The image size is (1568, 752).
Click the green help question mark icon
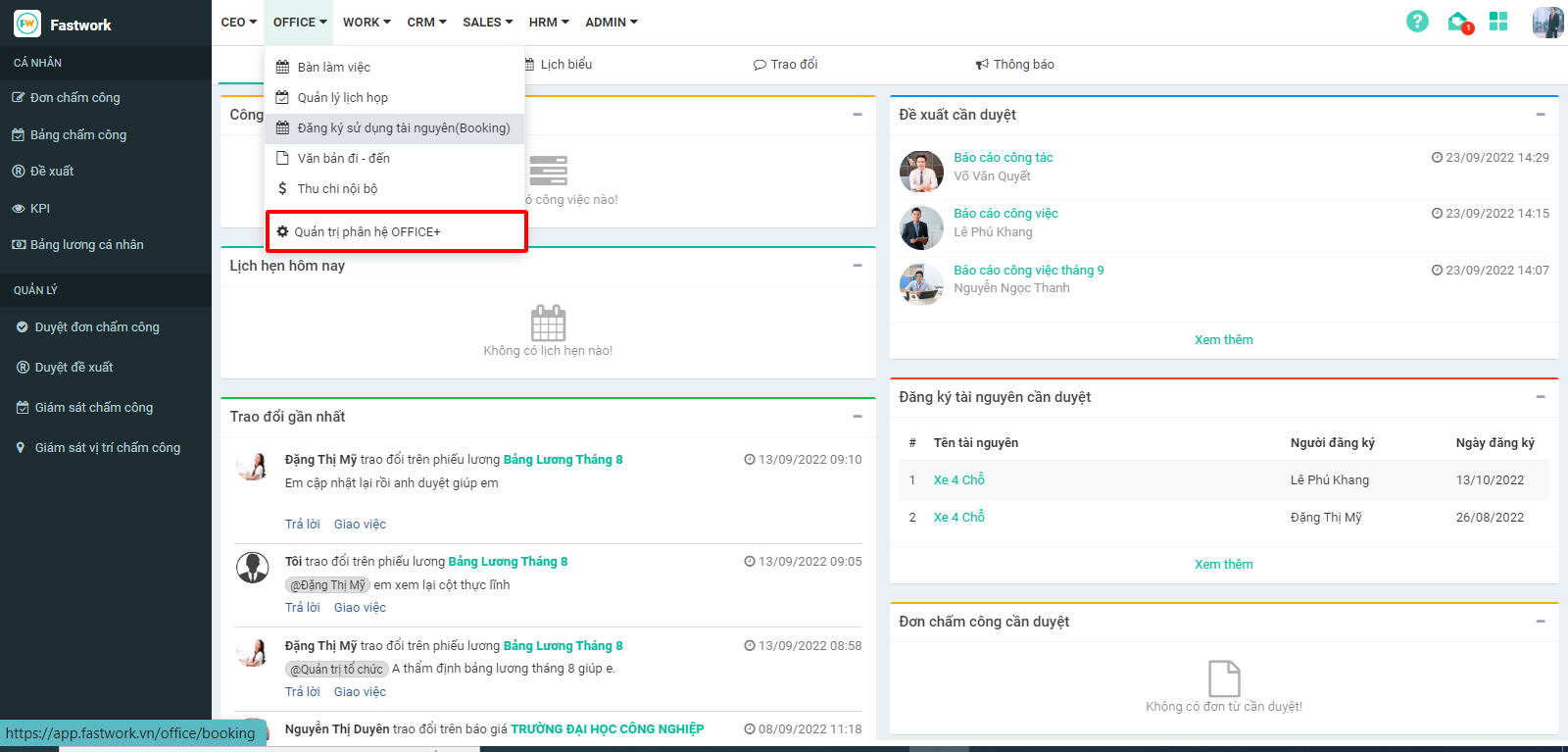point(1417,22)
